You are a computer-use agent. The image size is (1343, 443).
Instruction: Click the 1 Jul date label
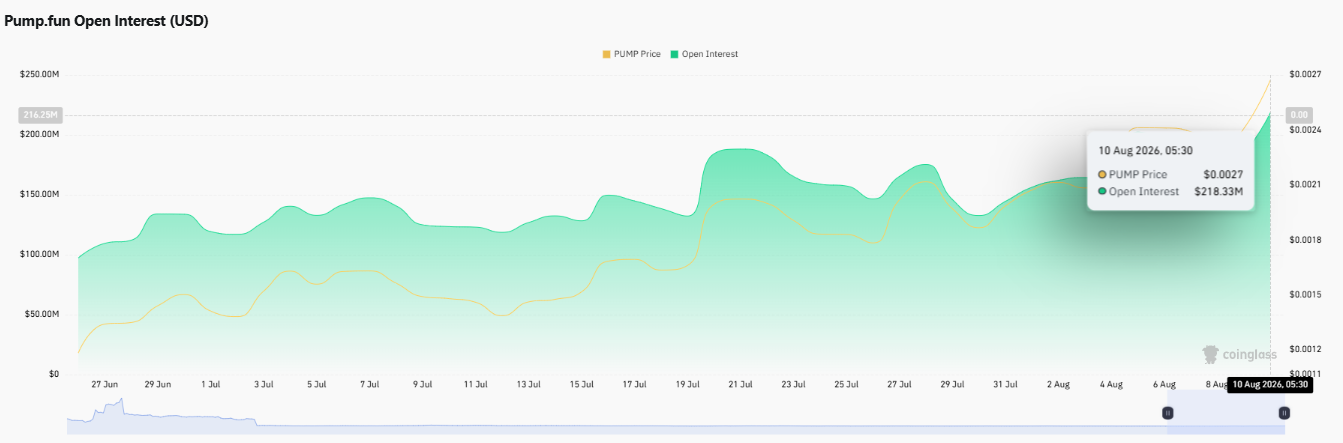[x=211, y=384]
